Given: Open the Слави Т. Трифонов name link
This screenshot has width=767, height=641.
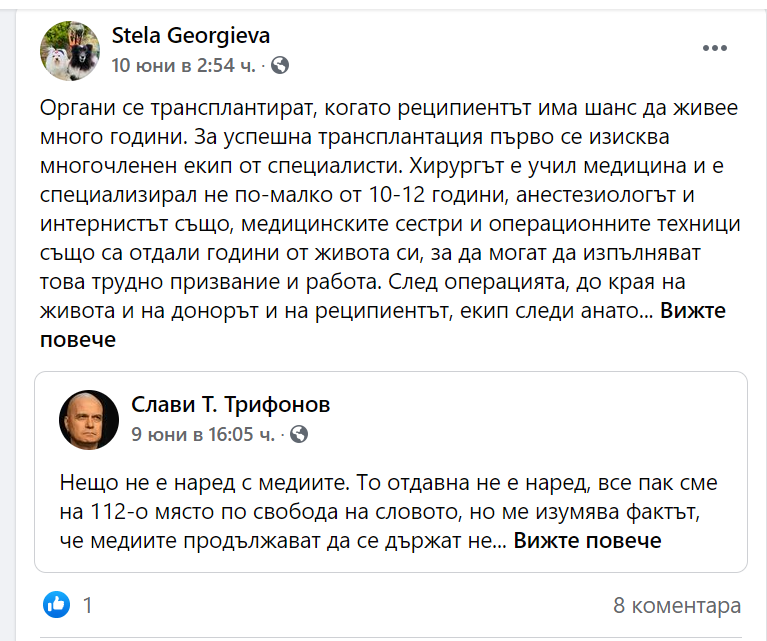Looking at the screenshot, I should pyautogui.click(x=230, y=404).
